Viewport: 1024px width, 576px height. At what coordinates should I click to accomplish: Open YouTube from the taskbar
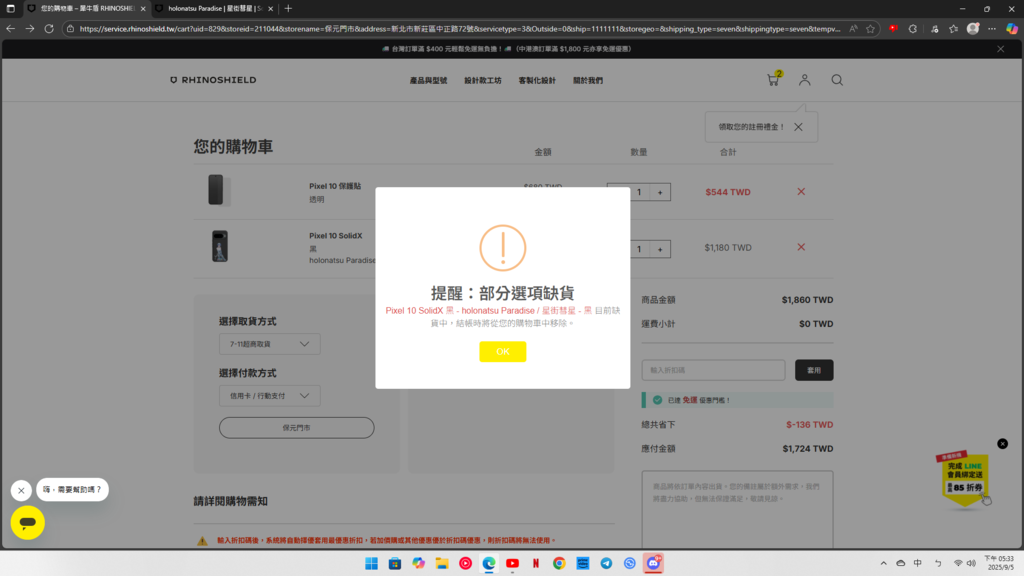(x=513, y=563)
